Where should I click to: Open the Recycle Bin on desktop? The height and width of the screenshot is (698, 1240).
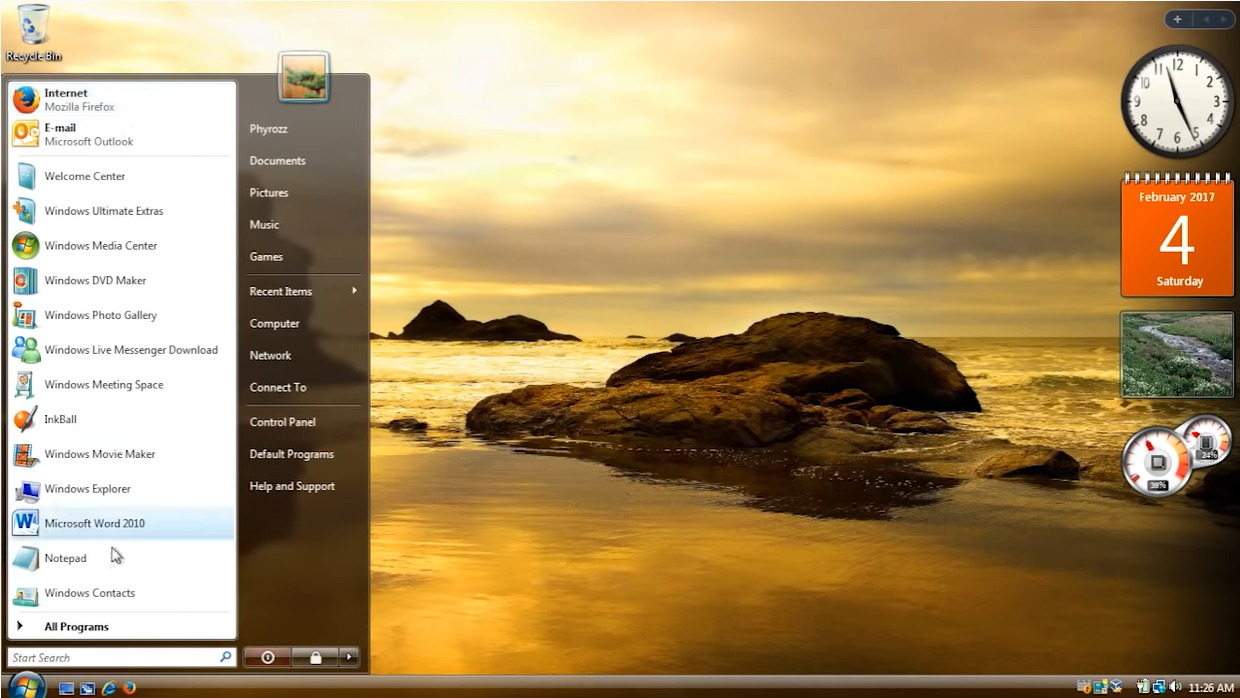(33, 33)
